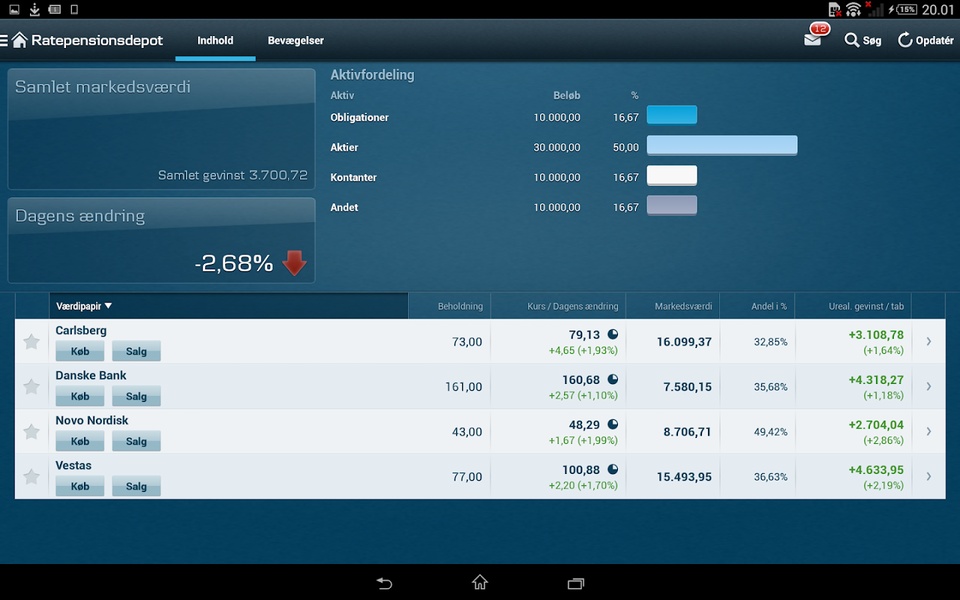
Task: Click the grey Andet allocation bar
Action: 672,205
